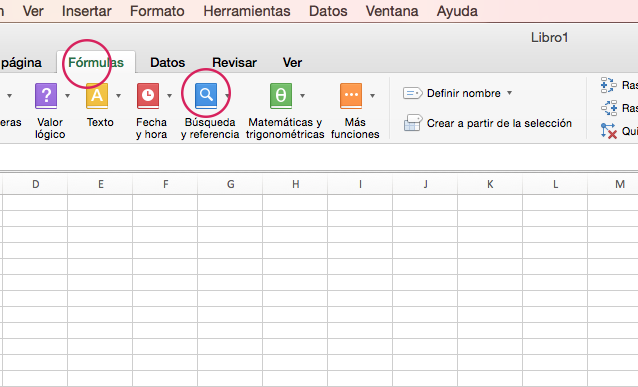638x387 pixels.
Task: Open Matemáticas y trigonométricas functions
Action: pos(281,96)
